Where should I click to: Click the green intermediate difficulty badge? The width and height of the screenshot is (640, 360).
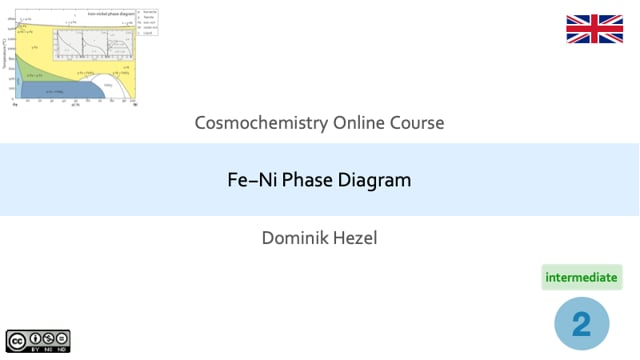582,277
